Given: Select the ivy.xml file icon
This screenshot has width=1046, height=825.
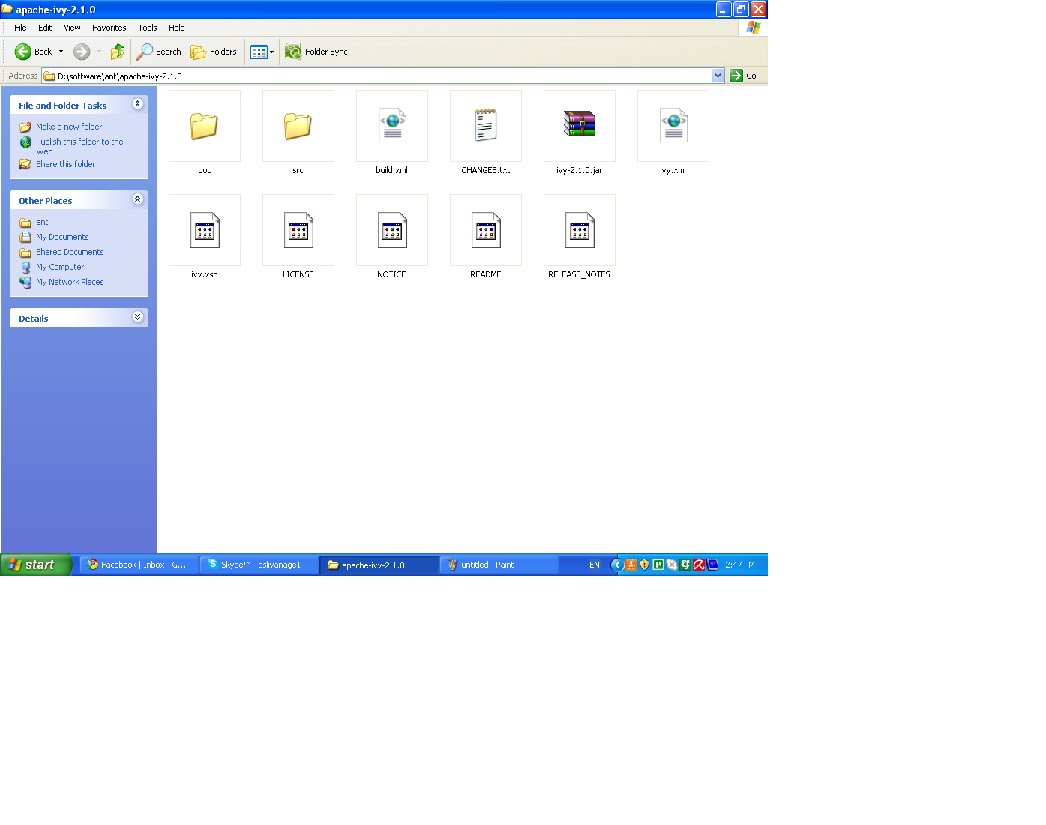Looking at the screenshot, I should [x=673, y=126].
